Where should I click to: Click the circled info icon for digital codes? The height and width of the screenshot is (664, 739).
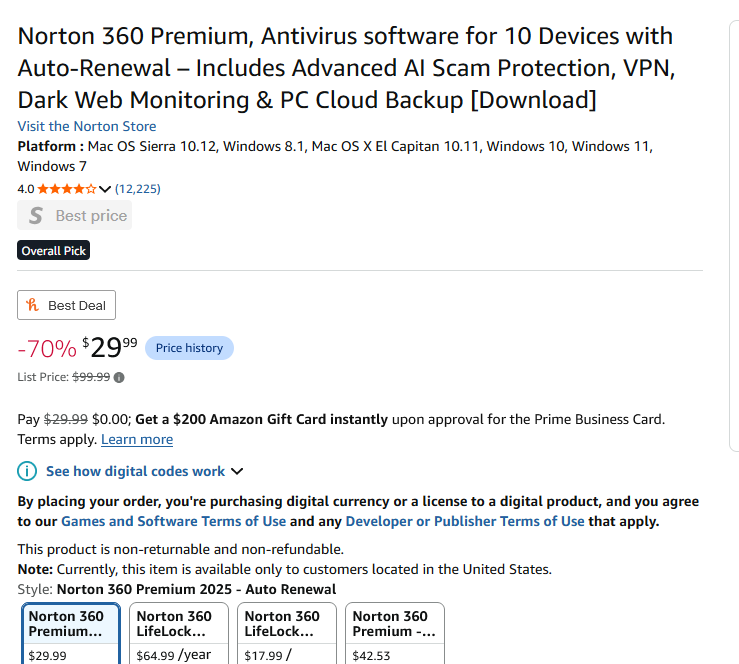pyautogui.click(x=27, y=471)
